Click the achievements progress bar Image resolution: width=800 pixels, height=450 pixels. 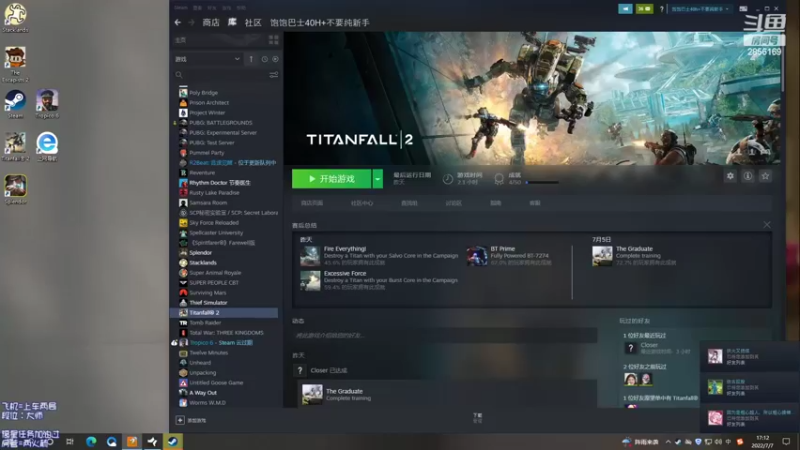pos(542,182)
